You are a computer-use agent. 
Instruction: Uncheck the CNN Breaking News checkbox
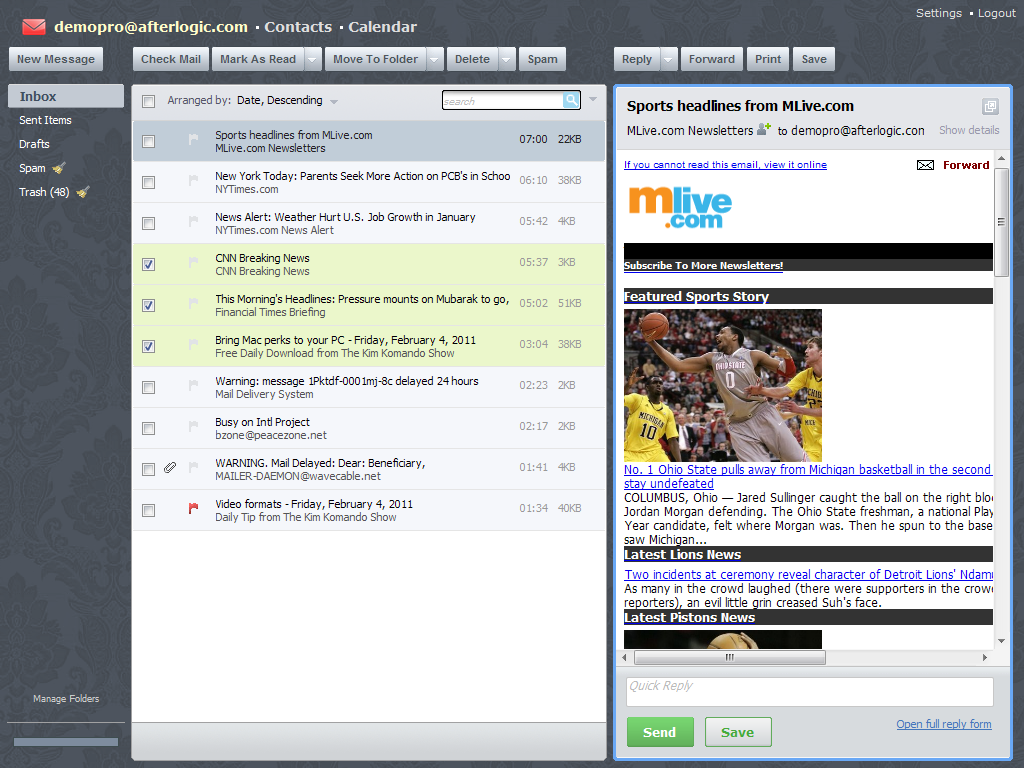click(149, 264)
